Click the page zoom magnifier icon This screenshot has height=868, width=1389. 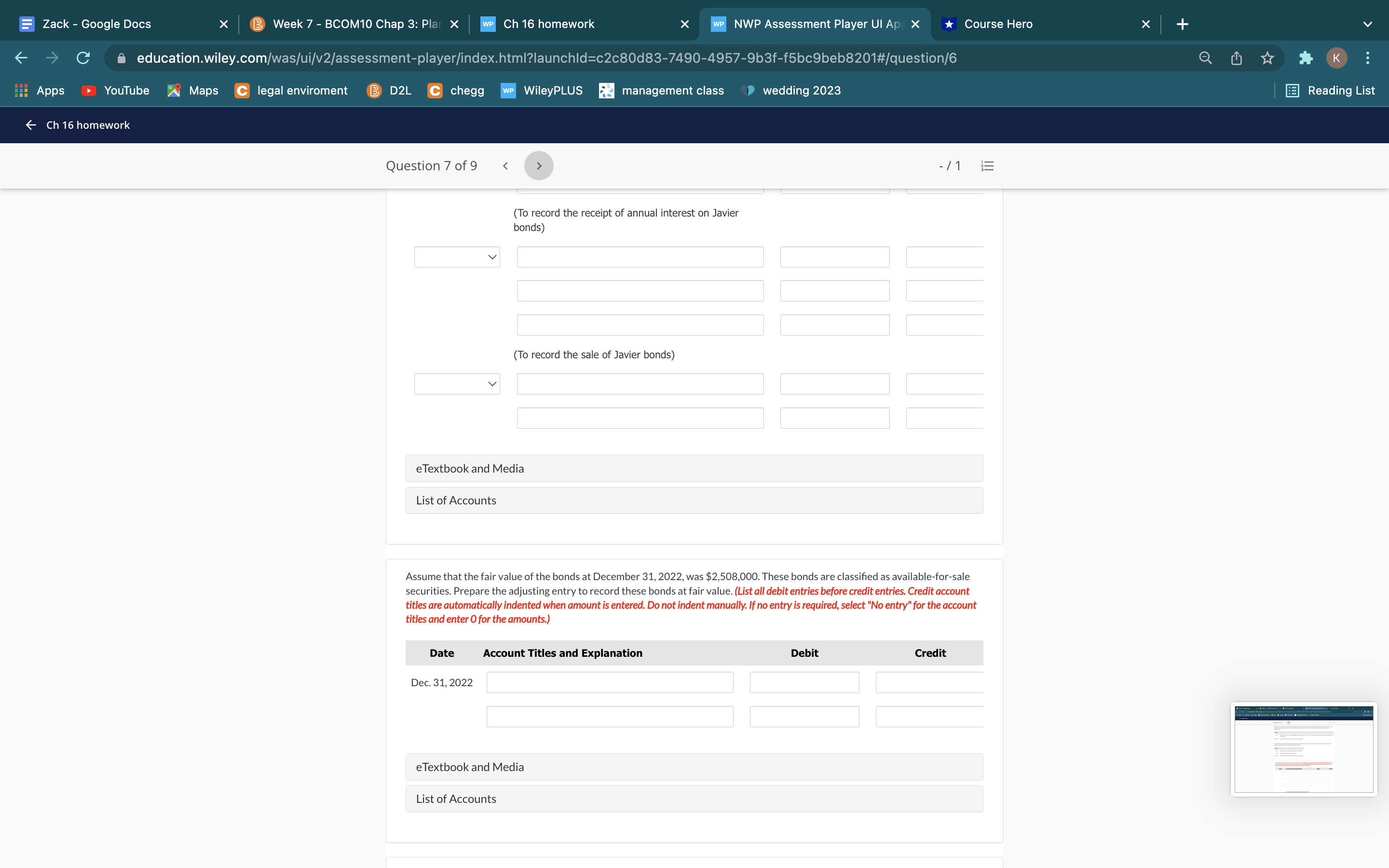pyautogui.click(x=1205, y=58)
